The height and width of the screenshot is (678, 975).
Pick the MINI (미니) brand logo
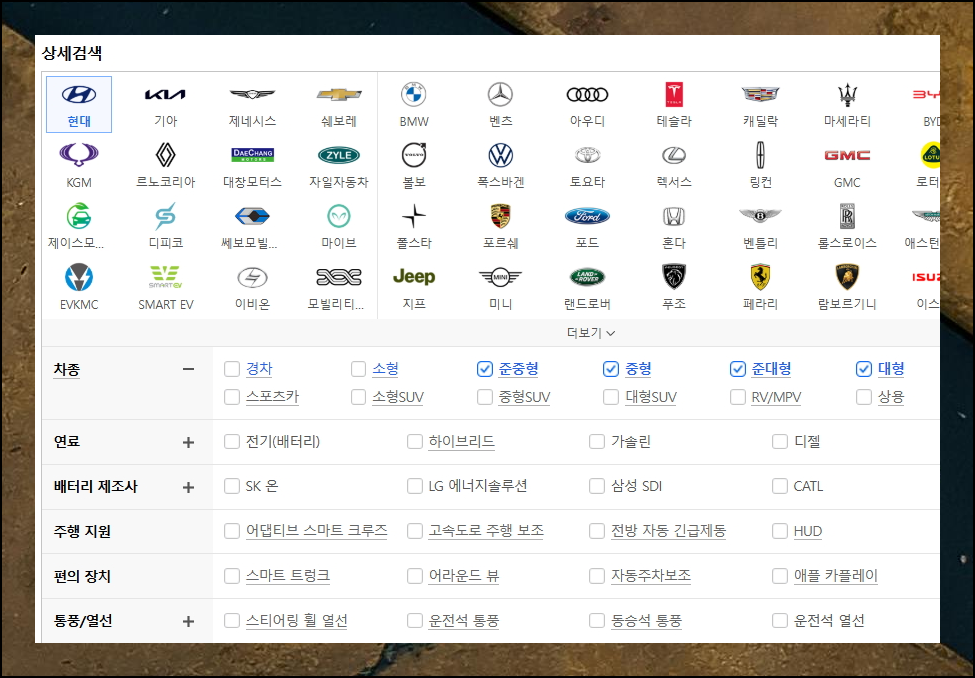pos(501,277)
